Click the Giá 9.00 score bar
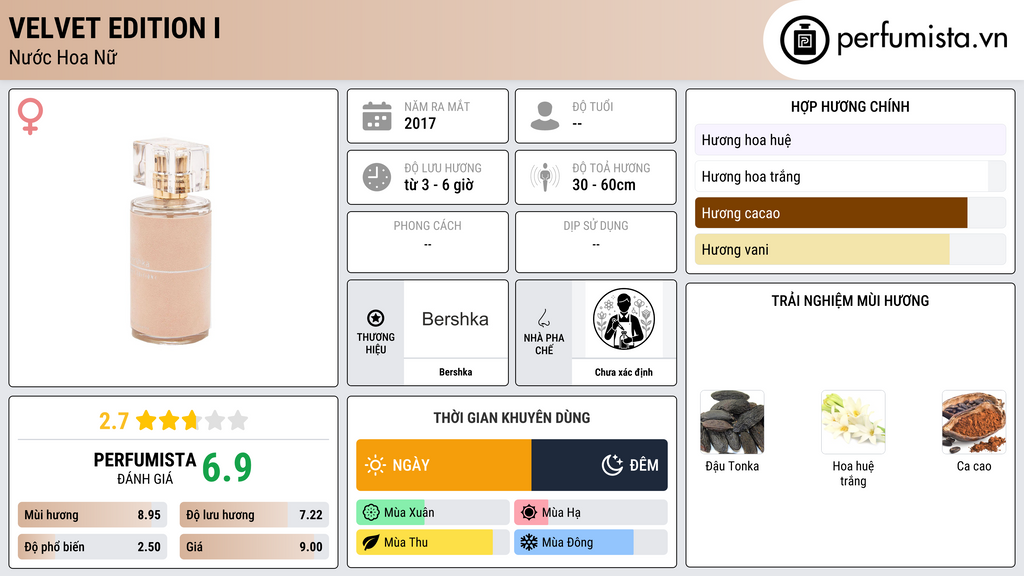The width and height of the screenshot is (1024, 576). (x=254, y=547)
